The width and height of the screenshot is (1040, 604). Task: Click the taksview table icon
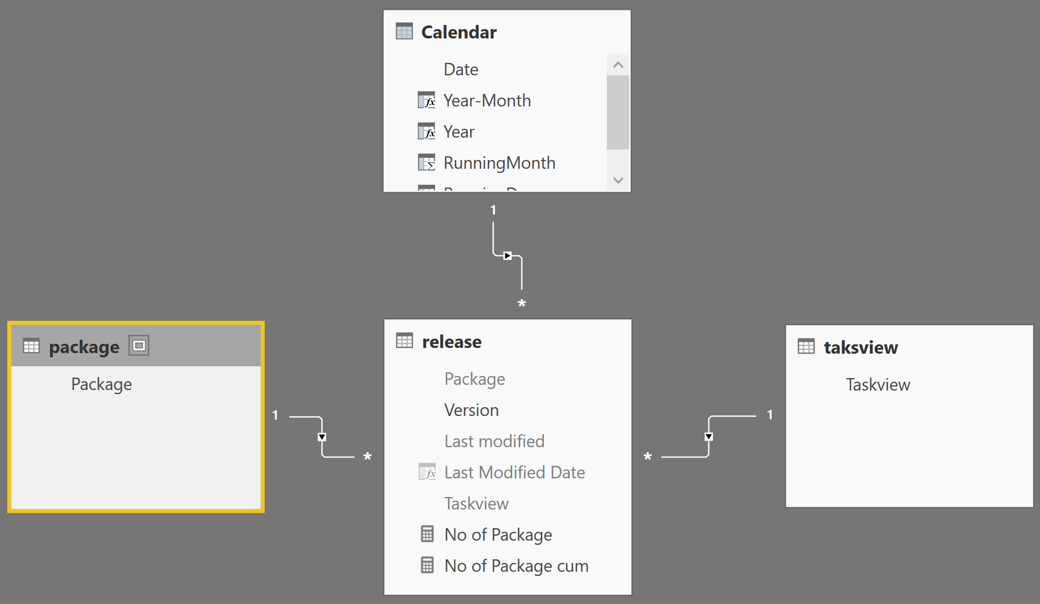click(806, 346)
